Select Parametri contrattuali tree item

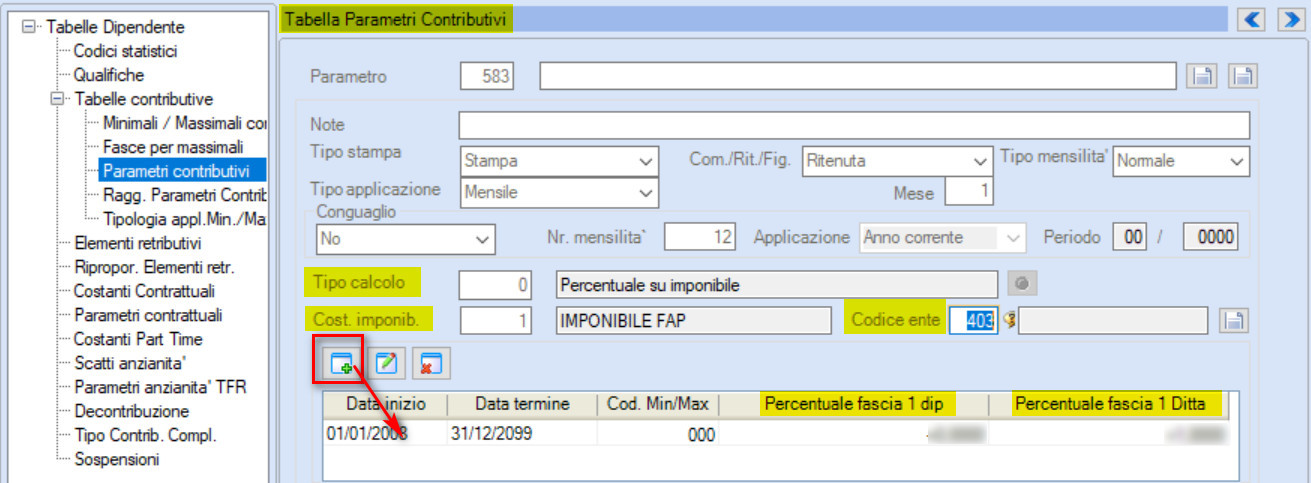(148, 315)
